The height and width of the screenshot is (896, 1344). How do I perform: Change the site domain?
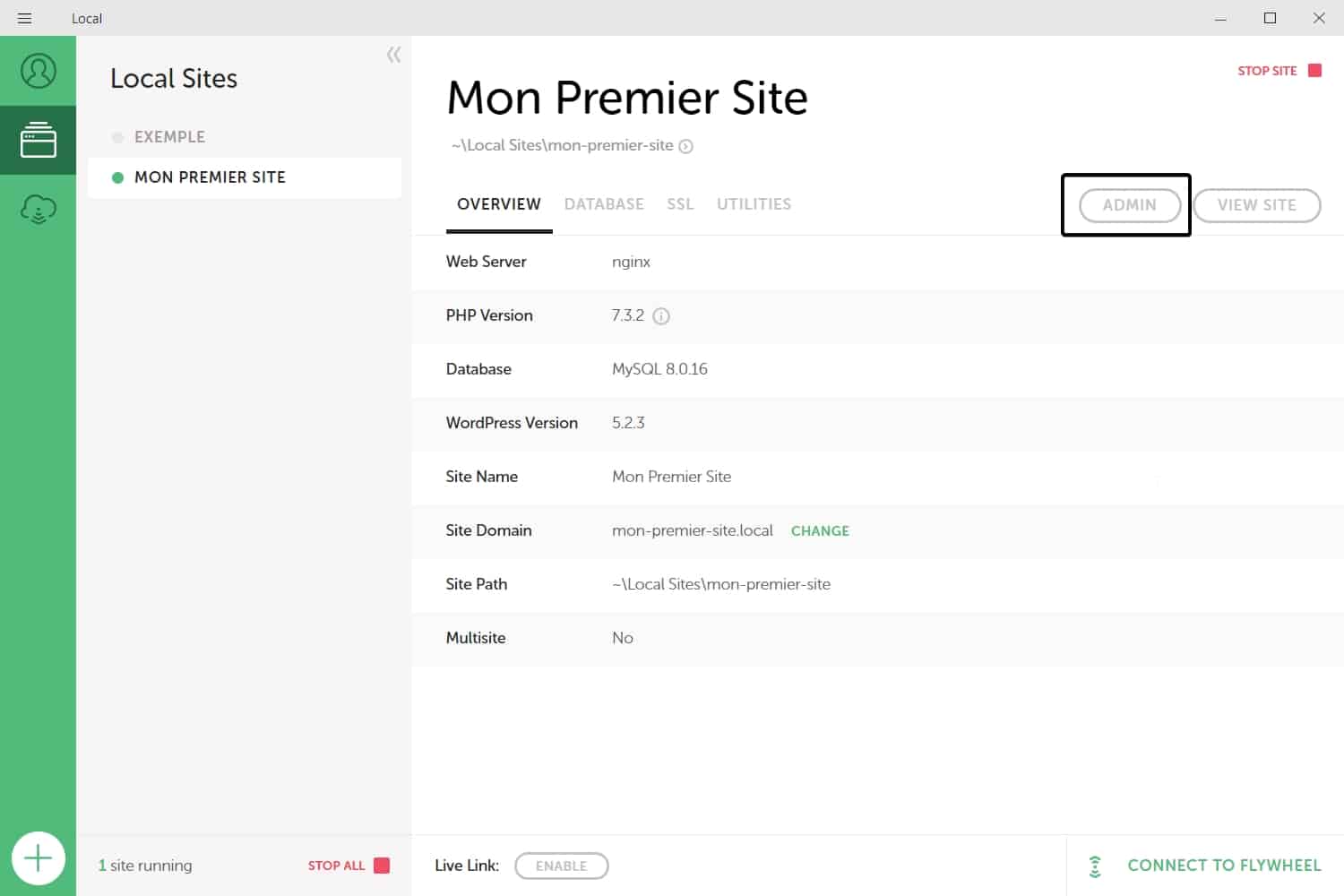(820, 530)
